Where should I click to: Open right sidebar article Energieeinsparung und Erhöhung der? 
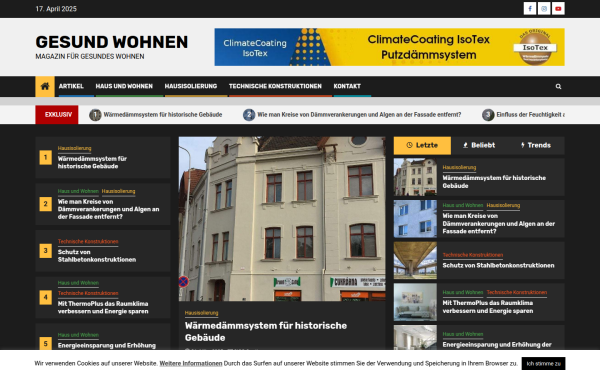pos(497,345)
